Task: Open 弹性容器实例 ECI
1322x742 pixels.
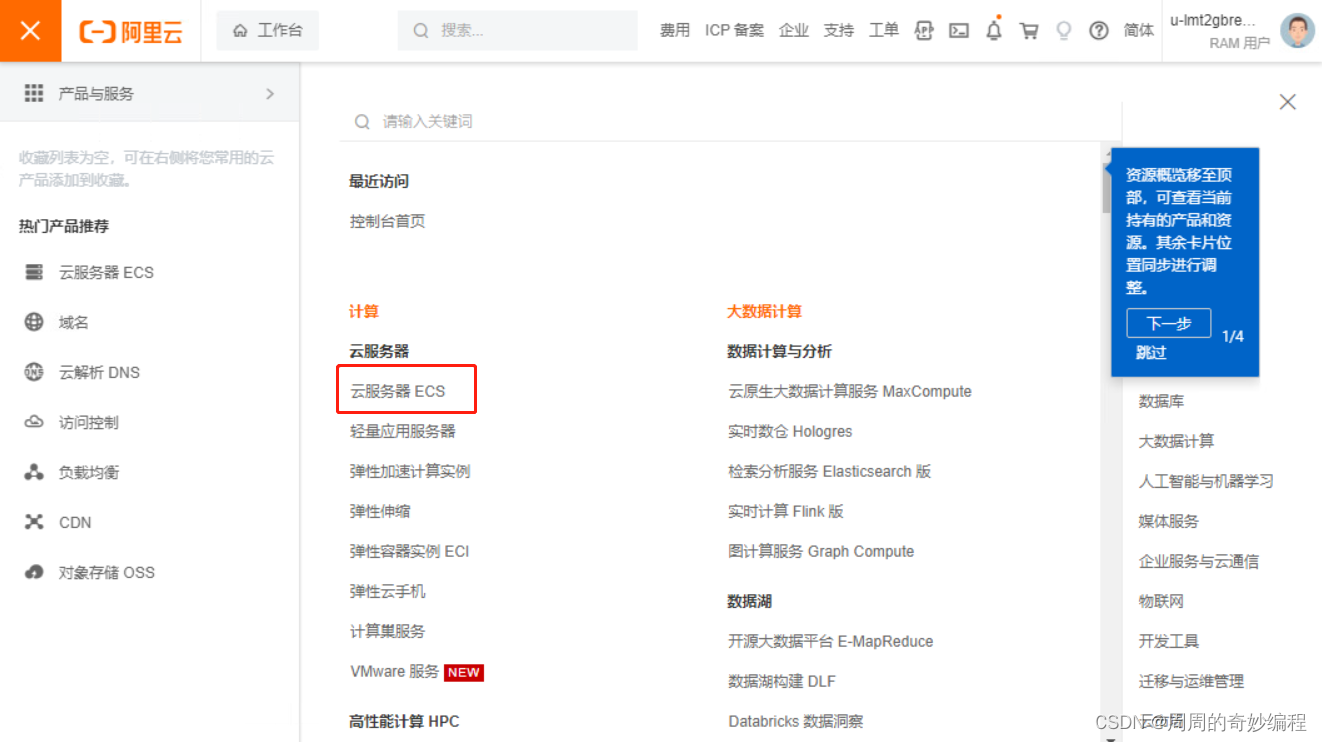Action: (x=409, y=551)
